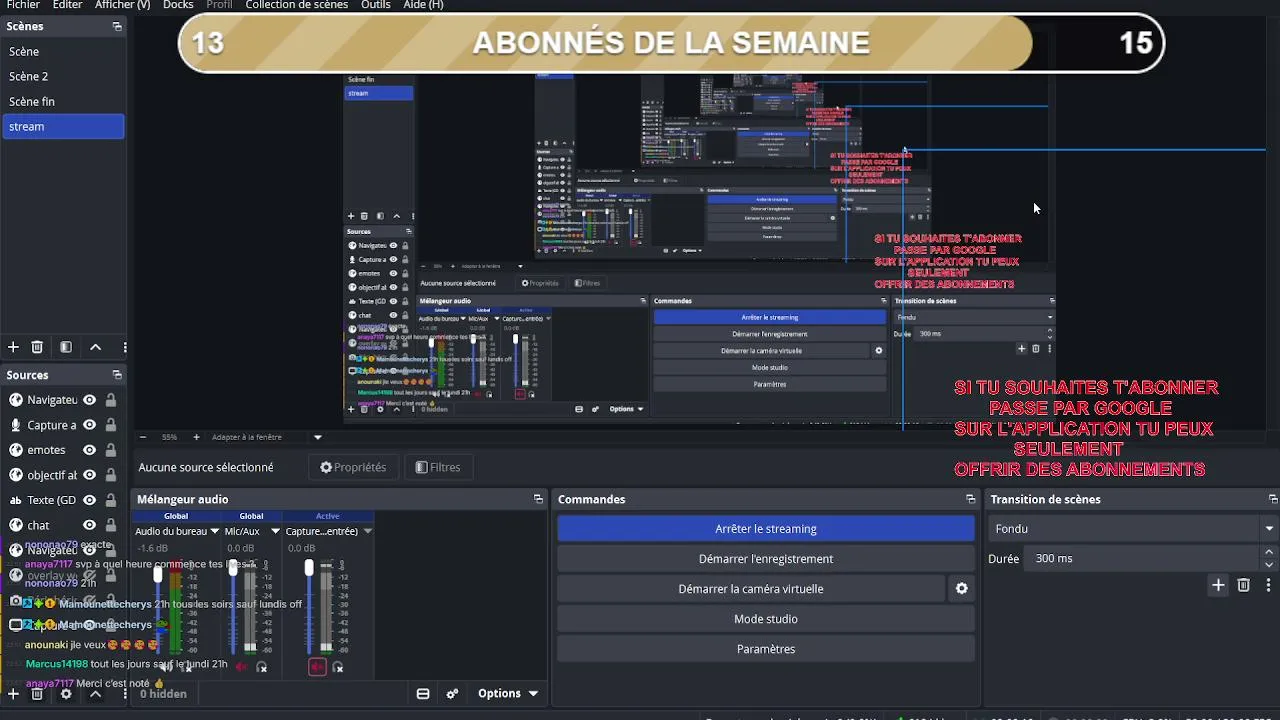
Task: Open virtual camera settings gear
Action: [x=961, y=589]
